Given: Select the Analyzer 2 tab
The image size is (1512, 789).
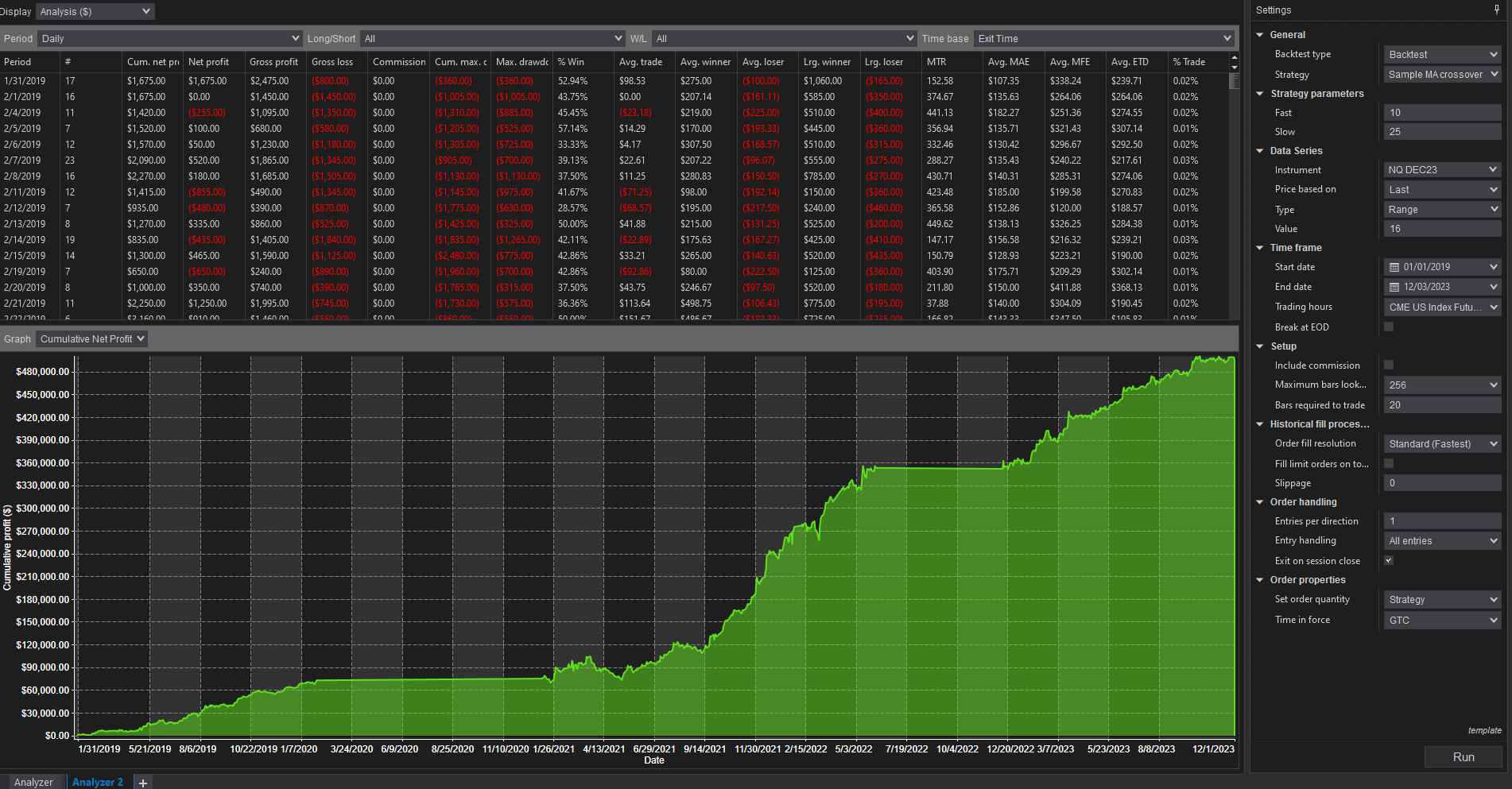Looking at the screenshot, I should (x=98, y=783).
